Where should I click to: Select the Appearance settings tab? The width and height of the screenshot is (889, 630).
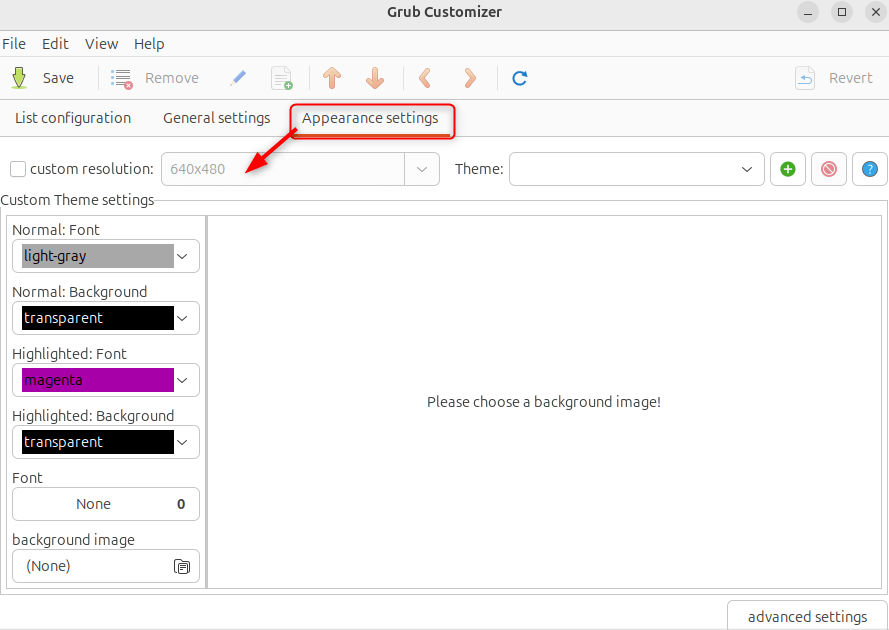pos(370,118)
